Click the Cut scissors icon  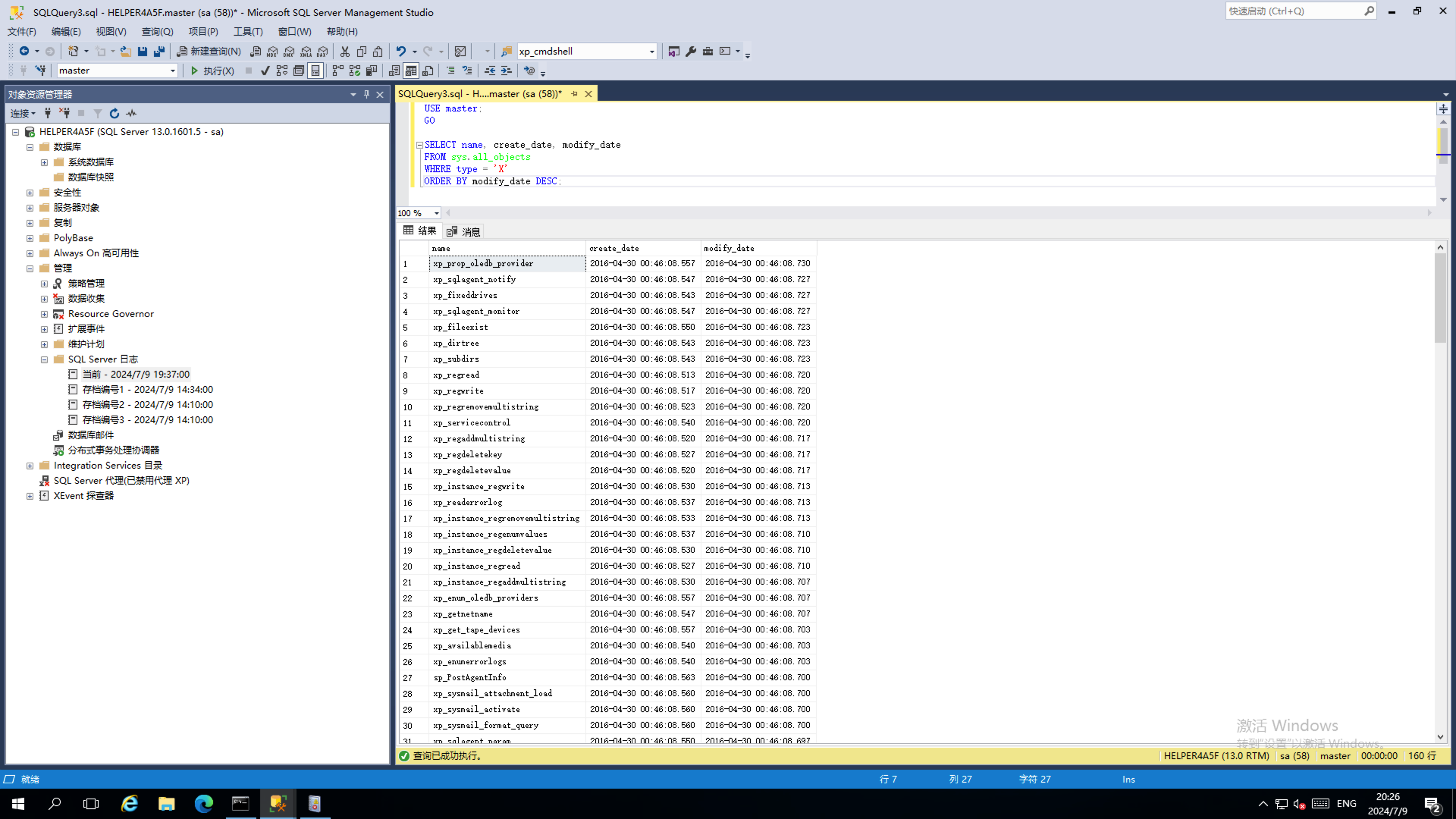point(345,52)
